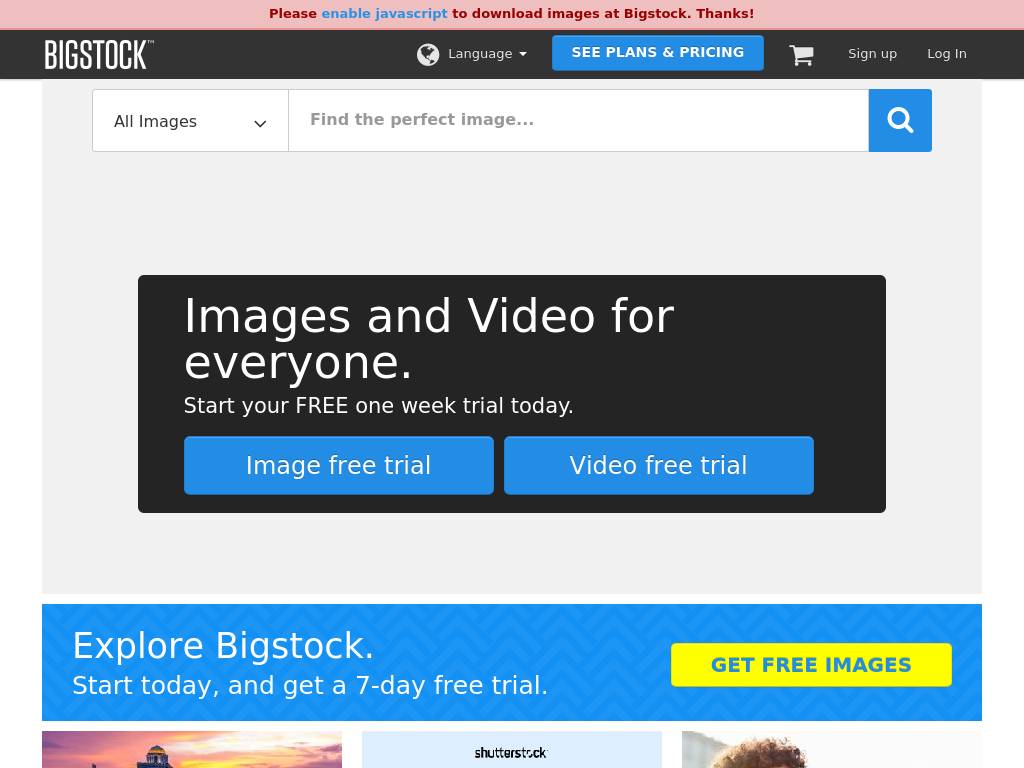Click the yellow Get Free Images button
The width and height of the screenshot is (1024, 768).
(811, 665)
